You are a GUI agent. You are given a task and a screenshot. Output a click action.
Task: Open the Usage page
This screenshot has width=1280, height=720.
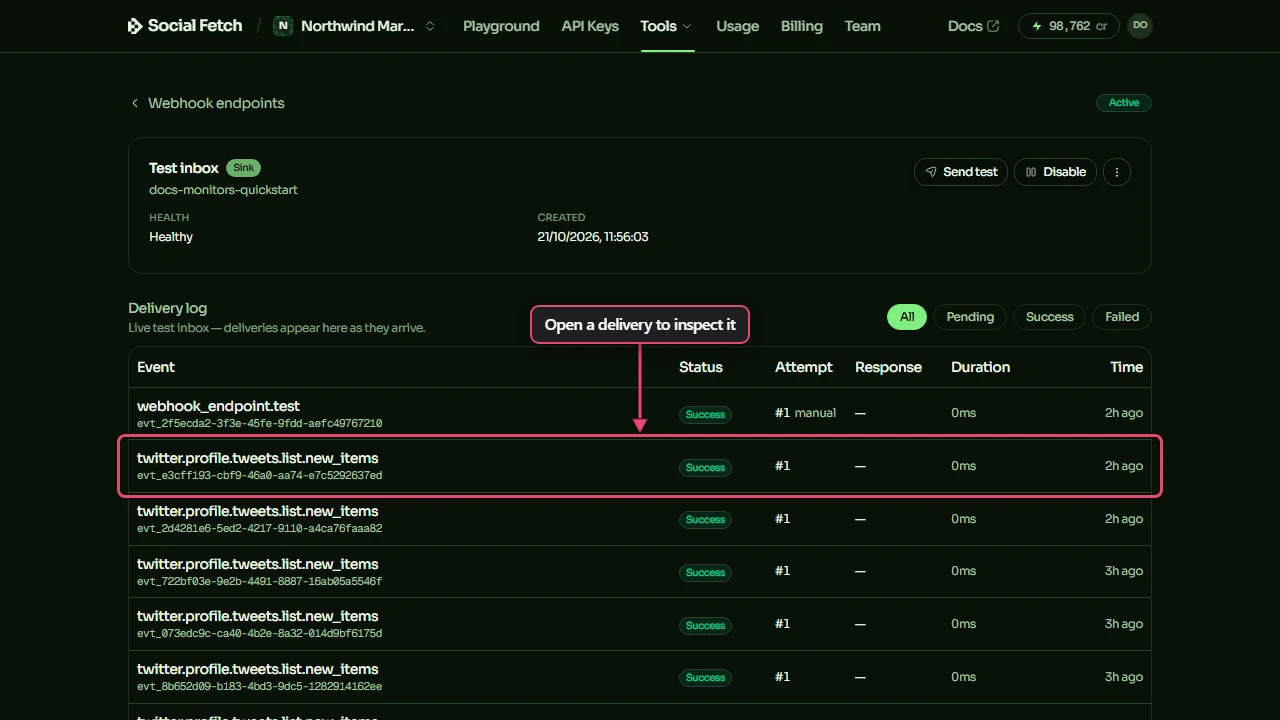pos(738,26)
